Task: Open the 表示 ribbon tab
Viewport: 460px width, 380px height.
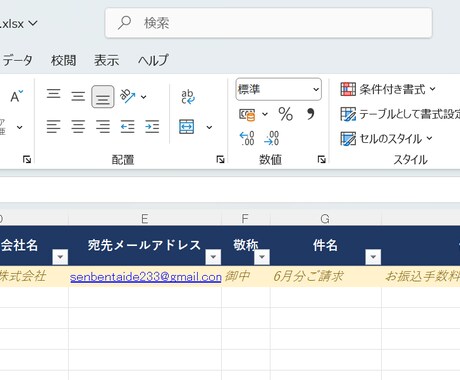Action: click(x=106, y=60)
